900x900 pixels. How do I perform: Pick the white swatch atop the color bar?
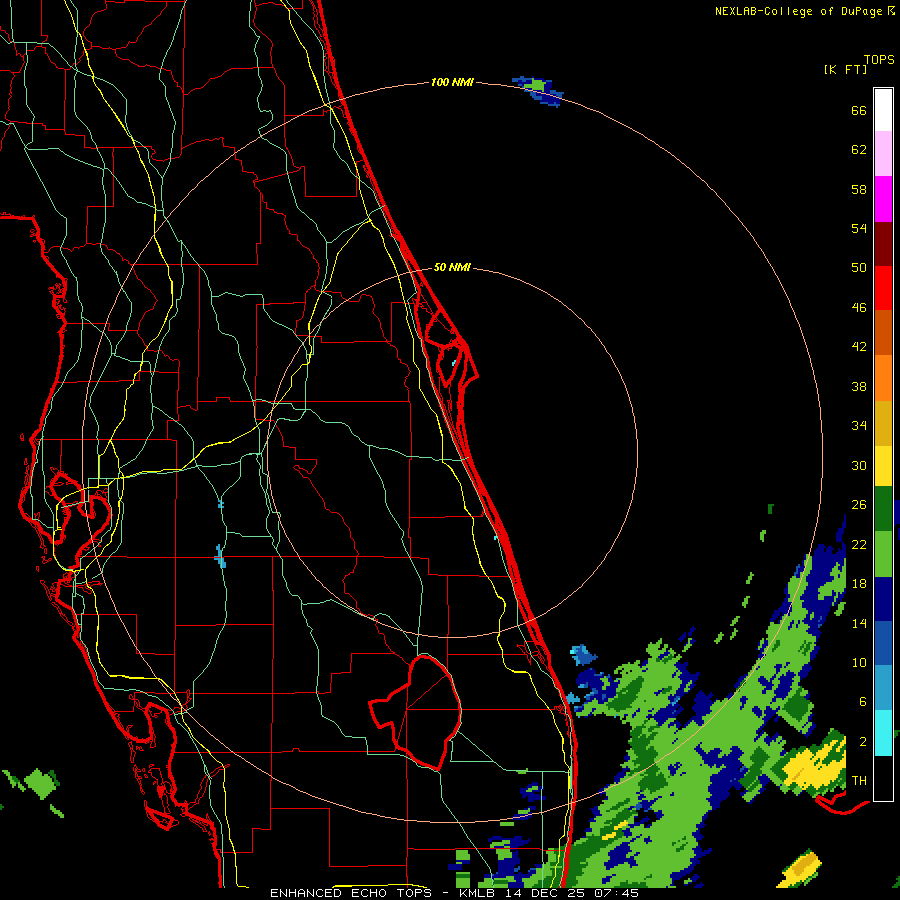883,110
